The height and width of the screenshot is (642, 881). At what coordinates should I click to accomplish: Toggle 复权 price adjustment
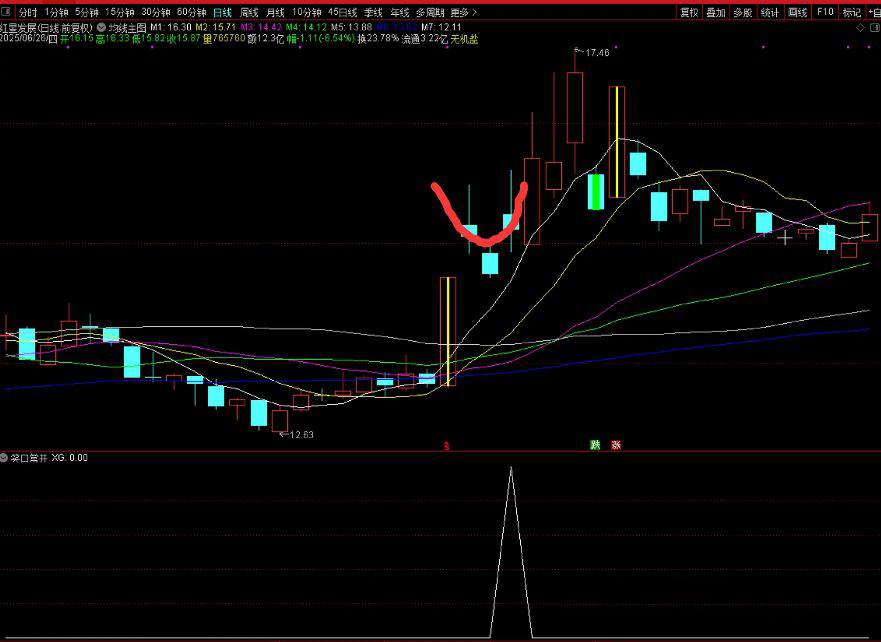pos(689,13)
